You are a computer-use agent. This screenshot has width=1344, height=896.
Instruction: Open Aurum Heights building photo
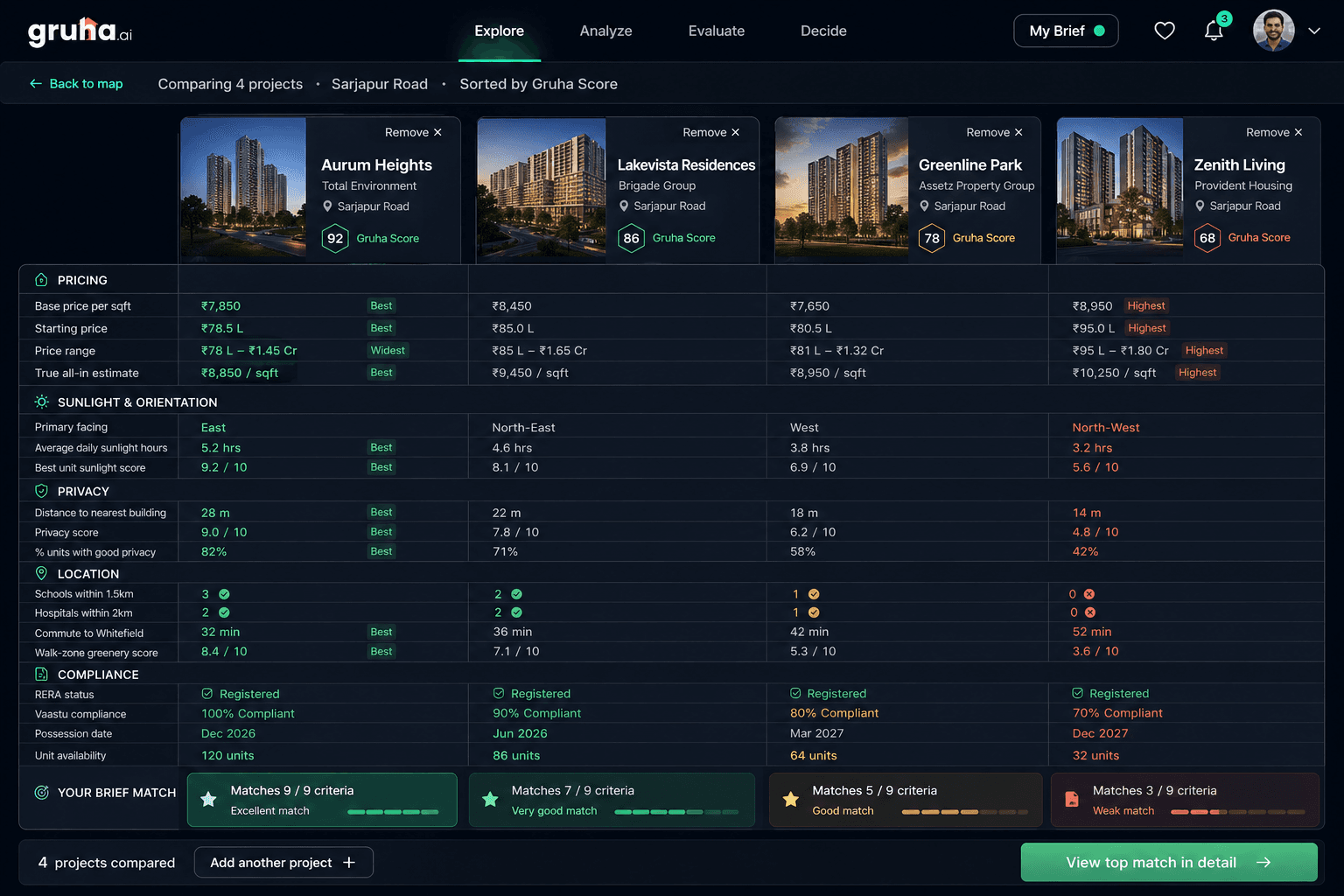[x=243, y=190]
